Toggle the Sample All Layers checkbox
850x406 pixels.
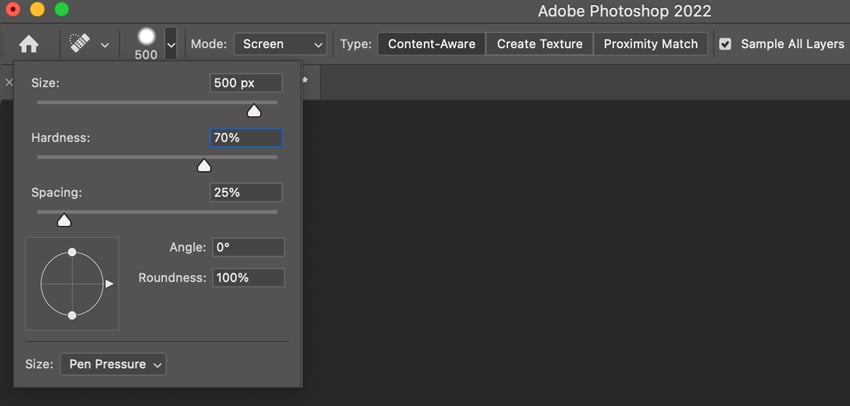pyautogui.click(x=725, y=44)
